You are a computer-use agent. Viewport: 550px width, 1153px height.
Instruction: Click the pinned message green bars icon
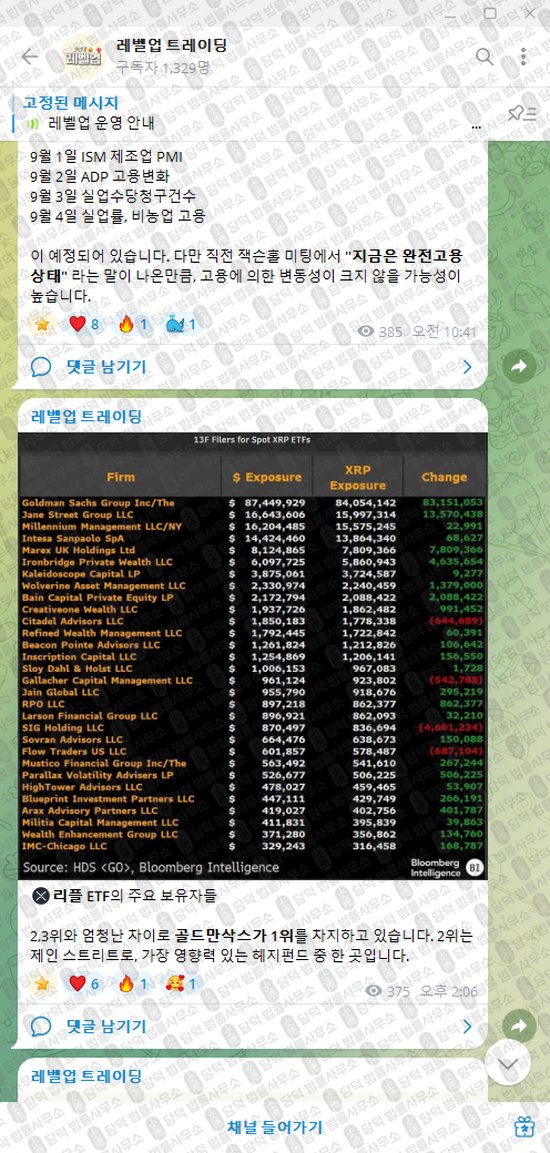click(32, 124)
